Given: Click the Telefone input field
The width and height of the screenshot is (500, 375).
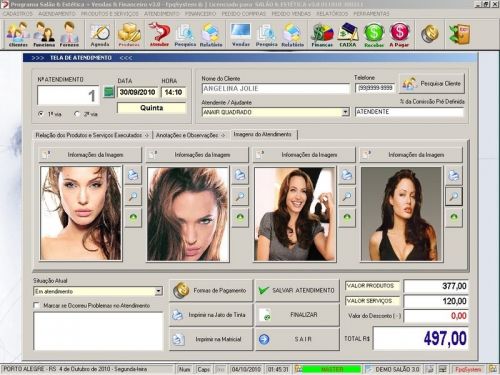Looking at the screenshot, I should click(375, 88).
